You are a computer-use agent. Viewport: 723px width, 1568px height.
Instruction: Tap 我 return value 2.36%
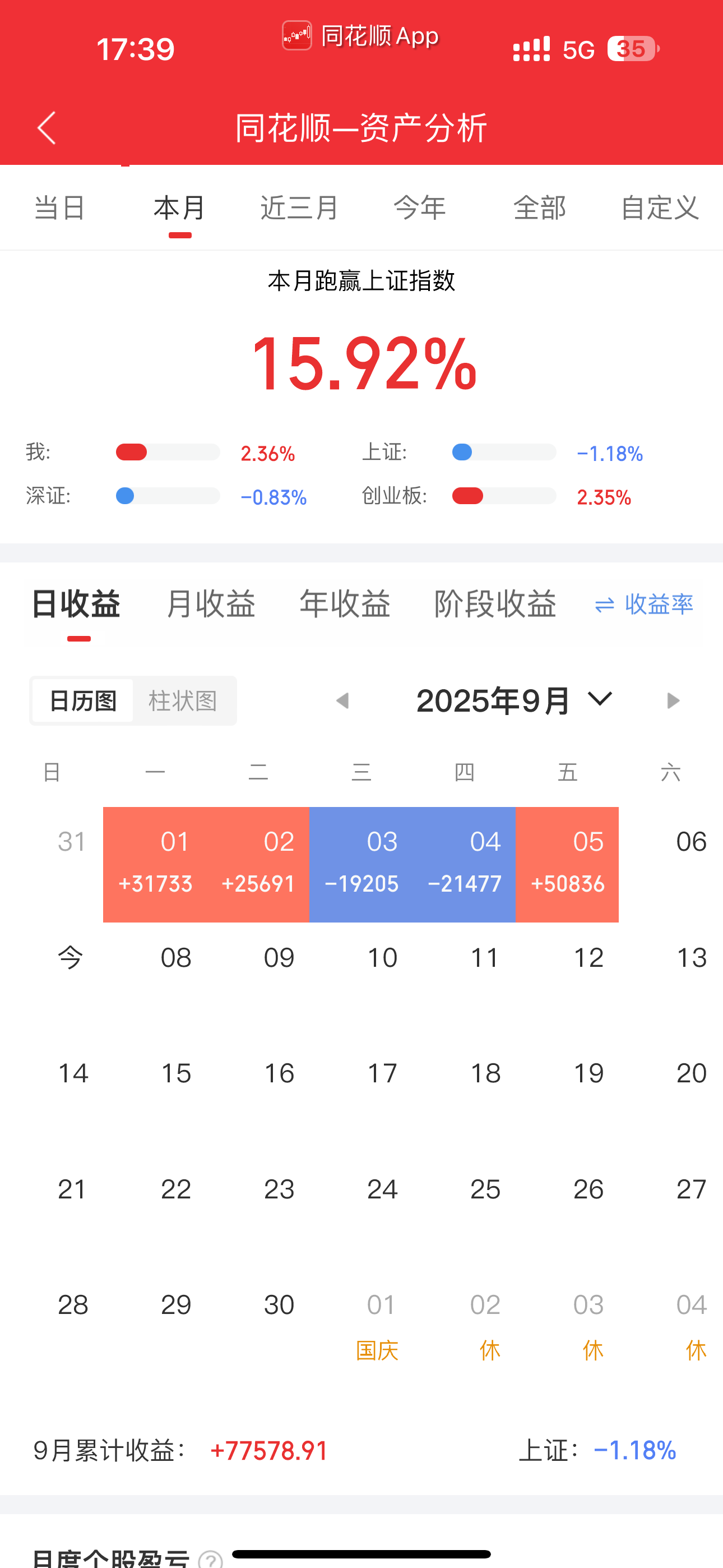pos(268,454)
